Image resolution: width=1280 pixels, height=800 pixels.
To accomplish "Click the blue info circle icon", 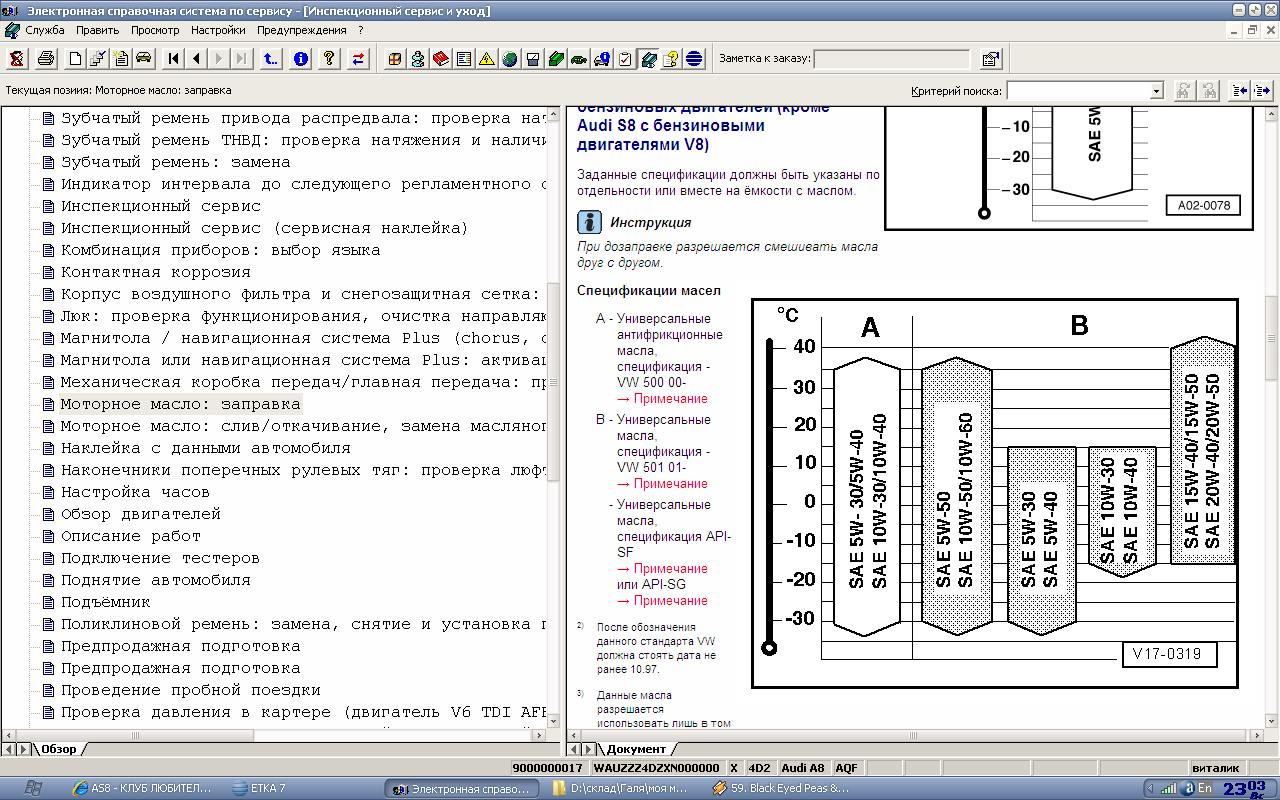I will tap(301, 59).
